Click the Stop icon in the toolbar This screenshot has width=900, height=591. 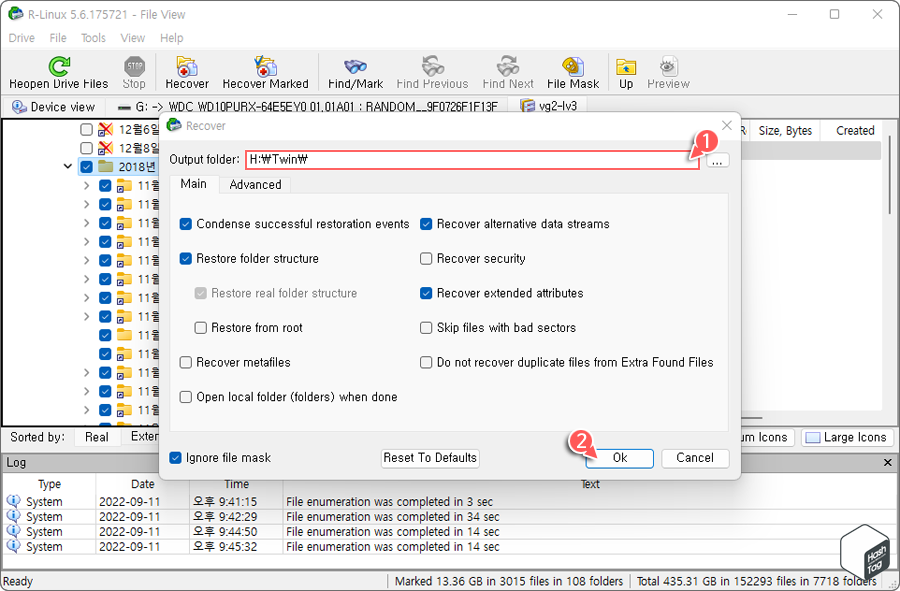(x=134, y=70)
